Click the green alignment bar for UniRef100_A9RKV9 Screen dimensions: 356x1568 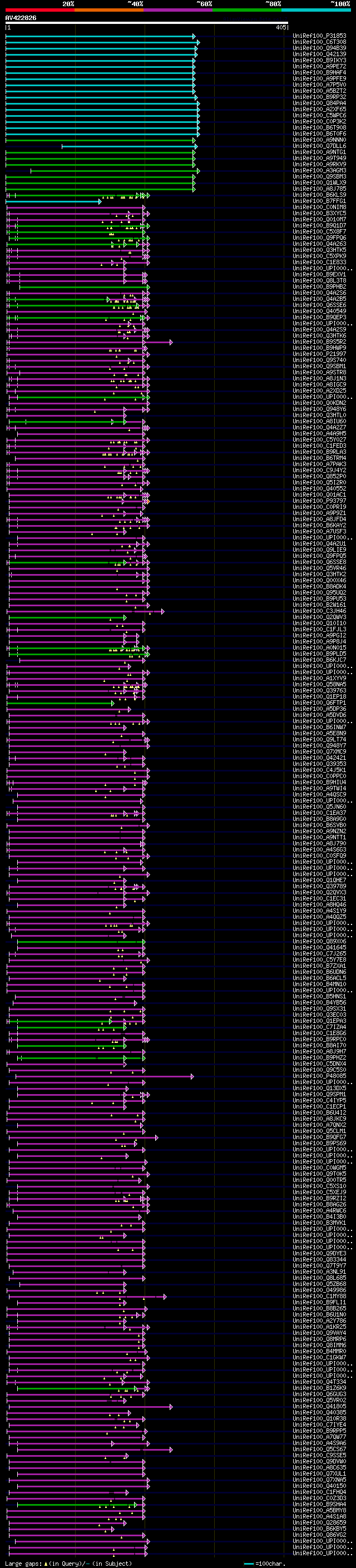click(101, 164)
